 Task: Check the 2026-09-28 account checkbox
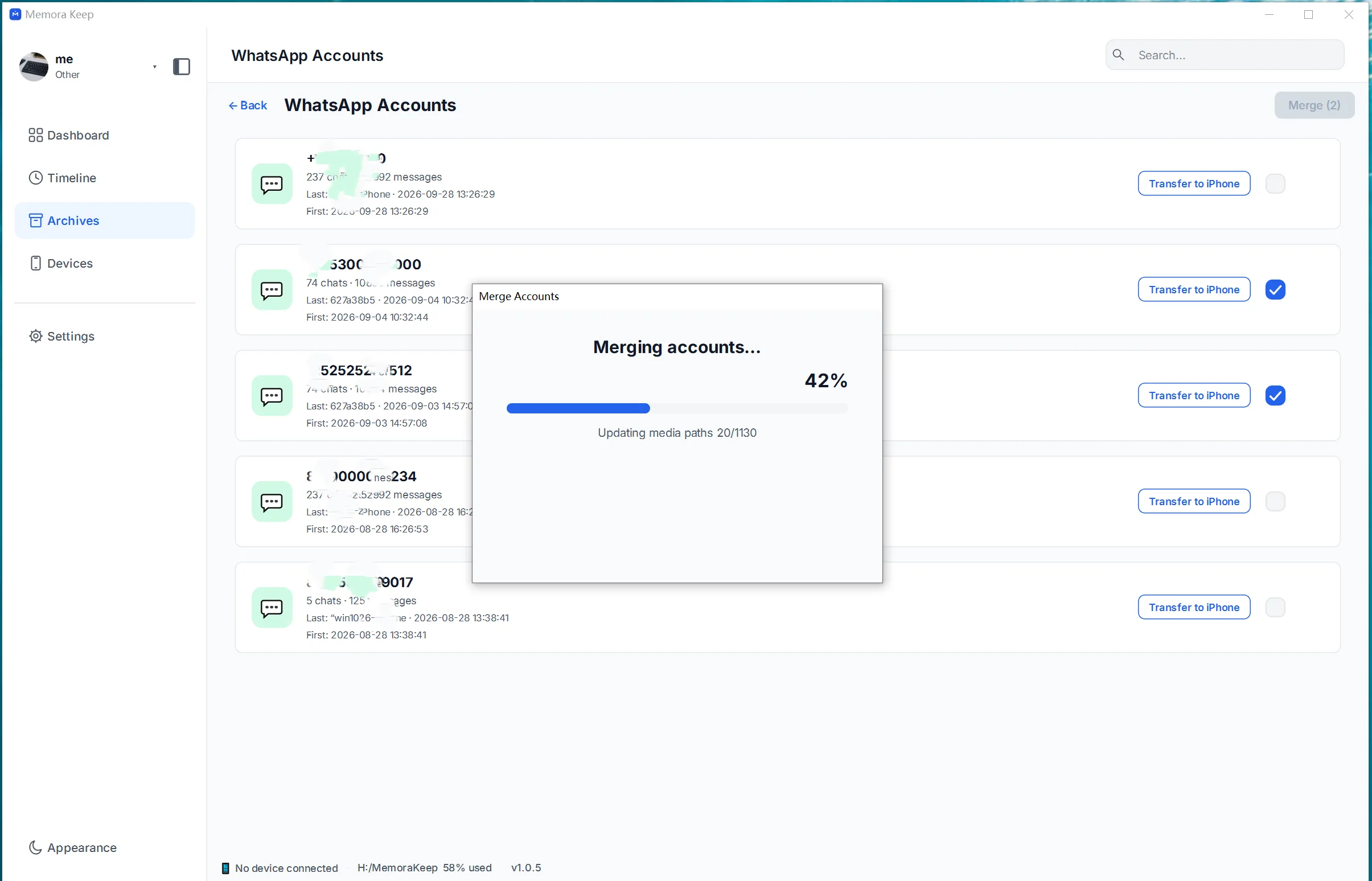tap(1275, 183)
